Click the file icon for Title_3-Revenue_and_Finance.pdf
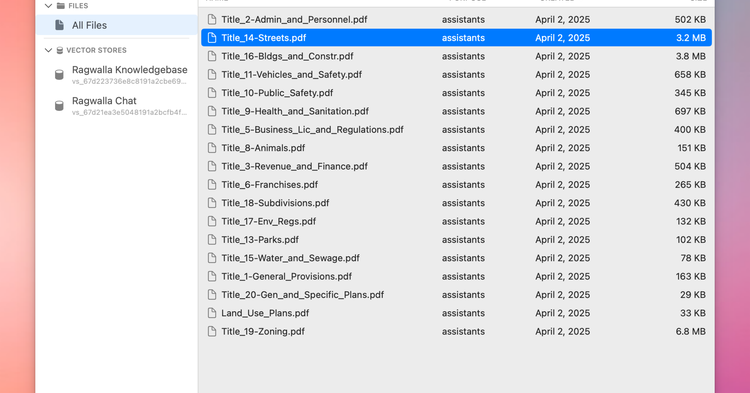Screen dimensions: 750x393 tap(212, 166)
